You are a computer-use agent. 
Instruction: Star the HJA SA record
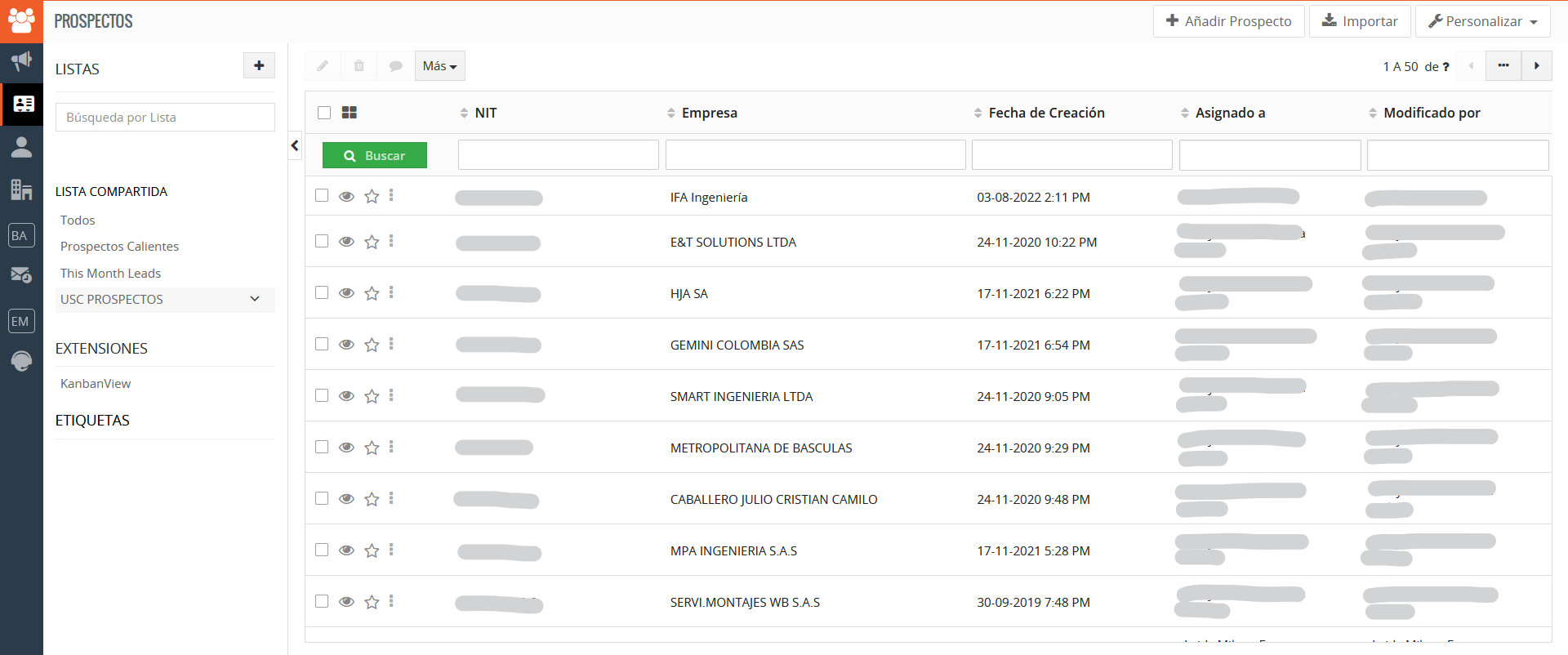(x=372, y=293)
